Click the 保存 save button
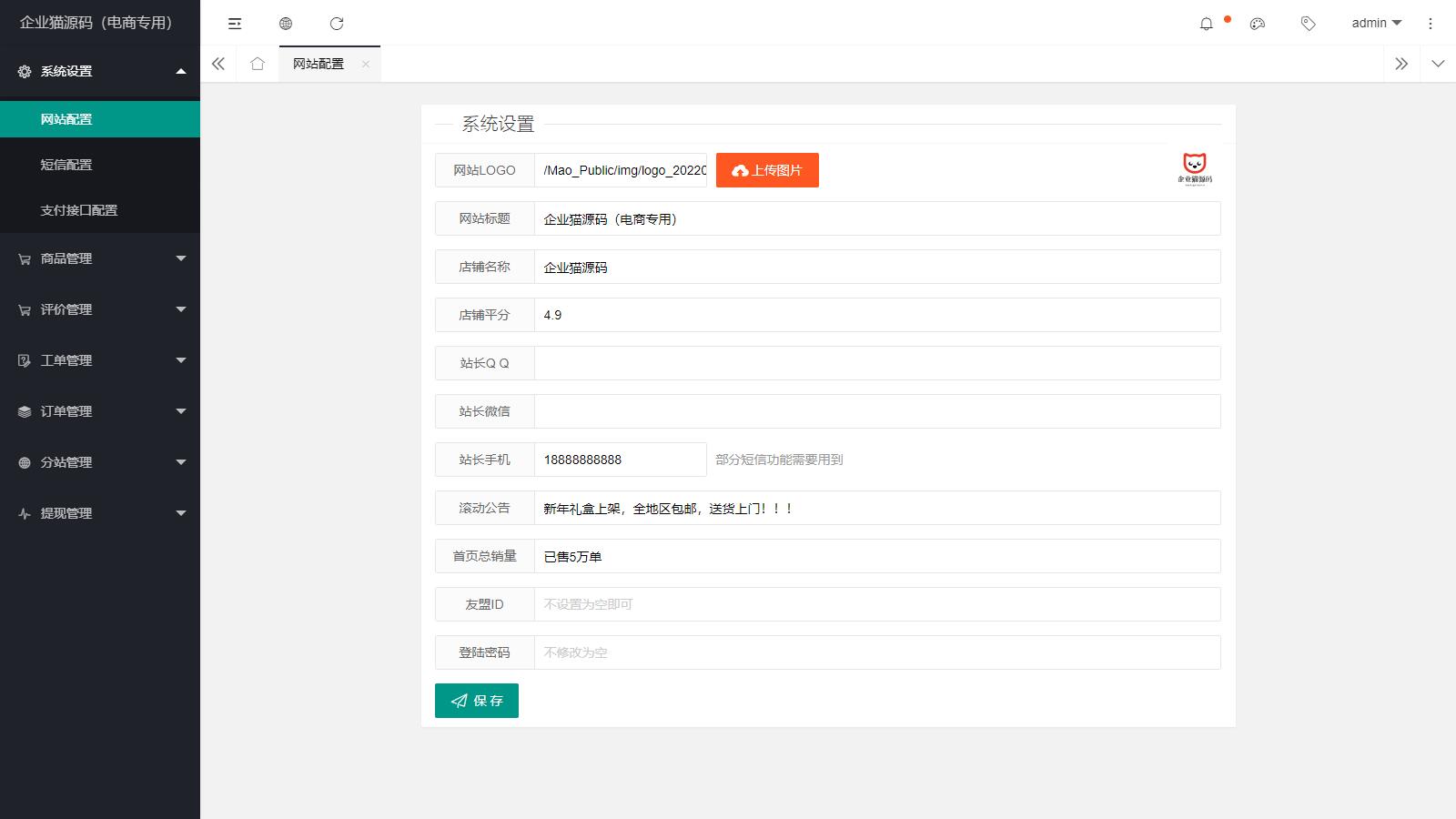Screen dimensions: 1456x819 [476, 700]
